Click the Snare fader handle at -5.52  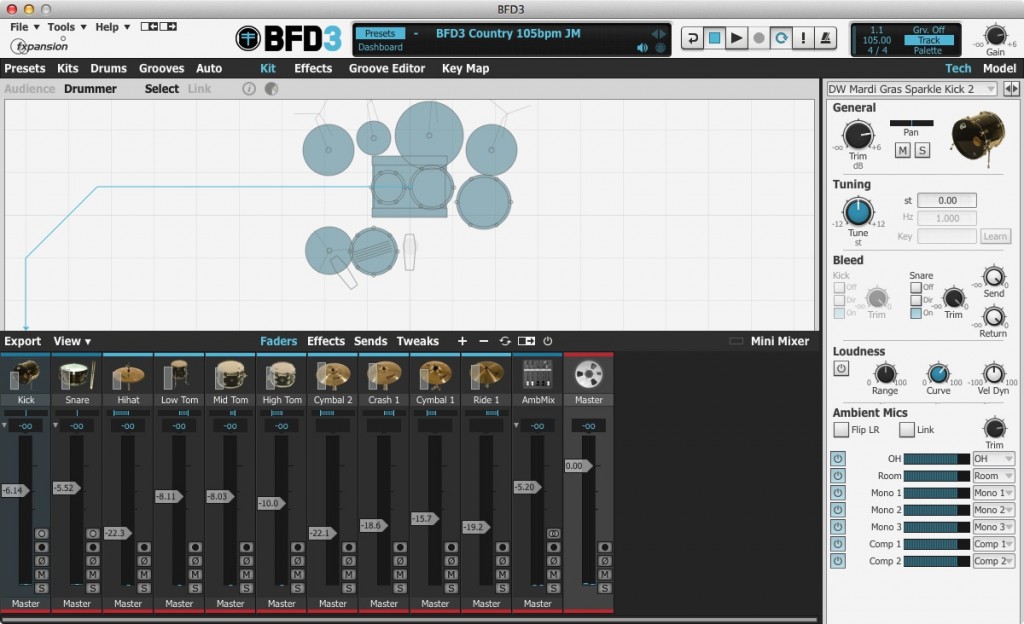tap(66, 488)
